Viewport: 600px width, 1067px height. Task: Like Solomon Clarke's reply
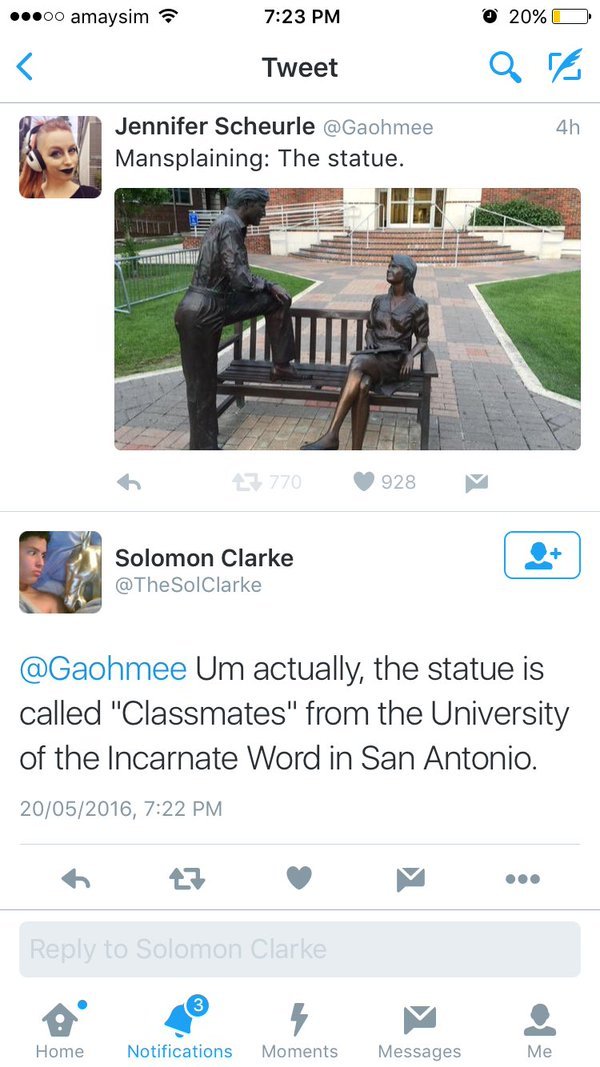pyautogui.click(x=299, y=878)
